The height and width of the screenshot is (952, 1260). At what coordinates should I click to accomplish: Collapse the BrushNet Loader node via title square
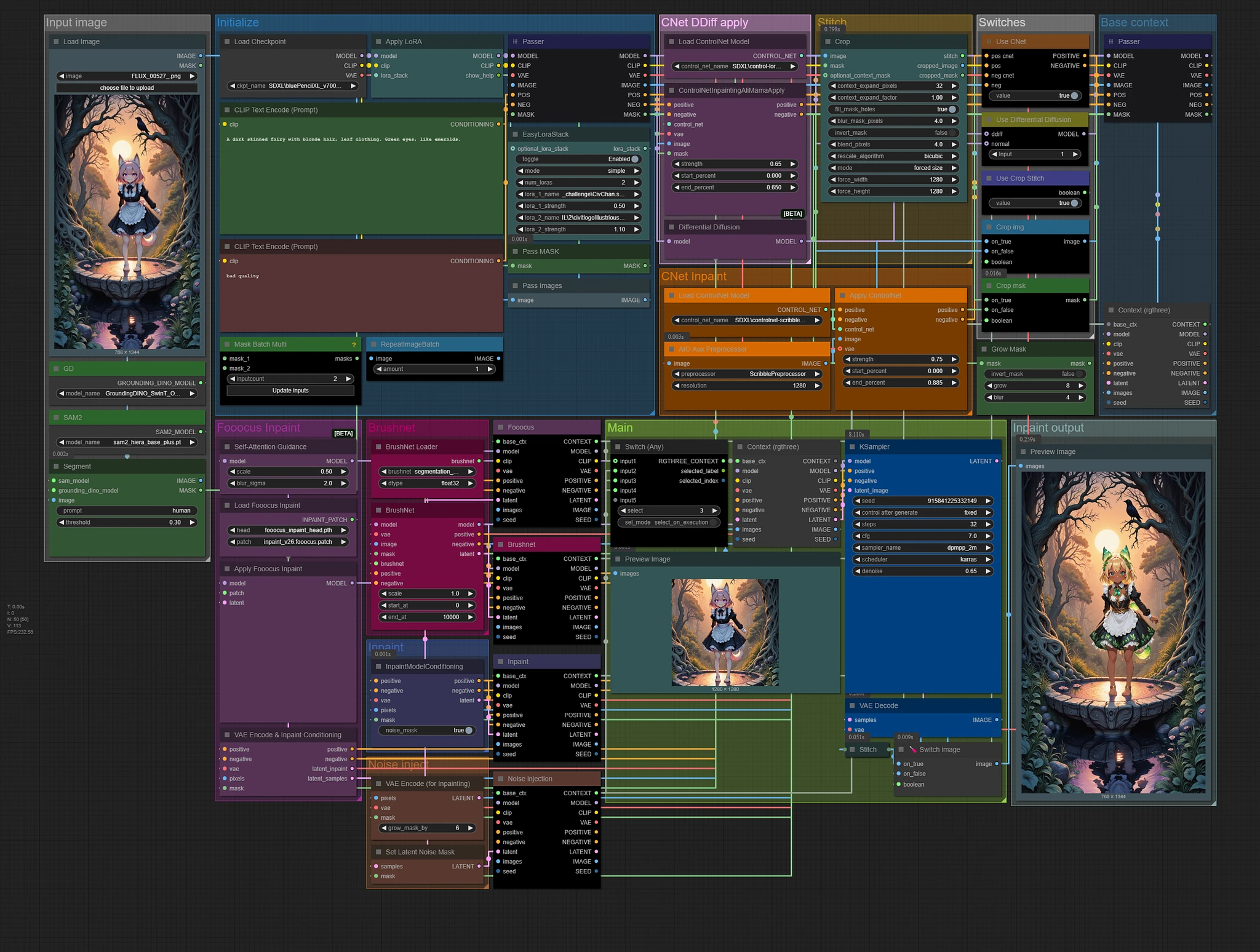coord(378,447)
